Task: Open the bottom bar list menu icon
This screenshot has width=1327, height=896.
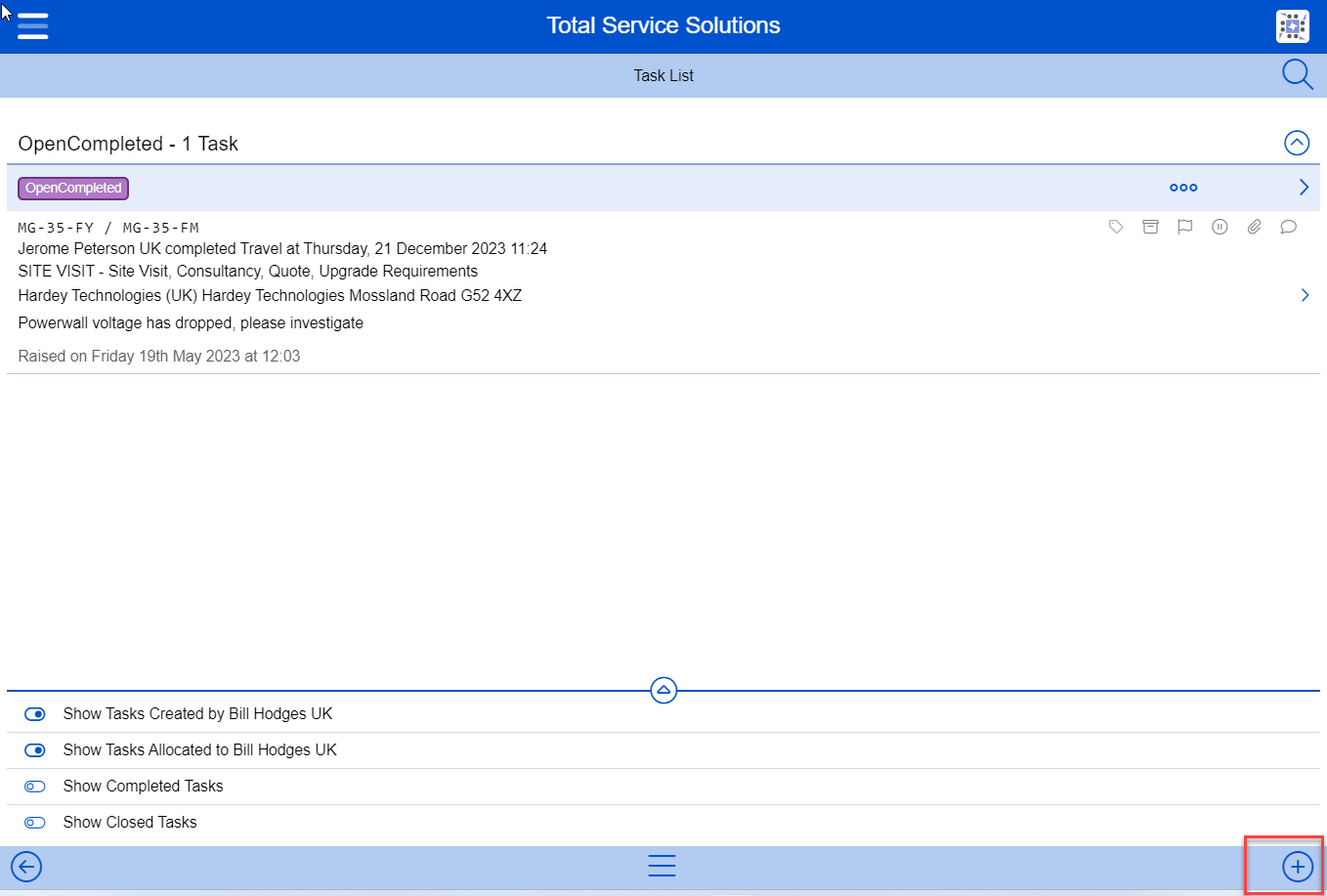Action: (x=663, y=866)
